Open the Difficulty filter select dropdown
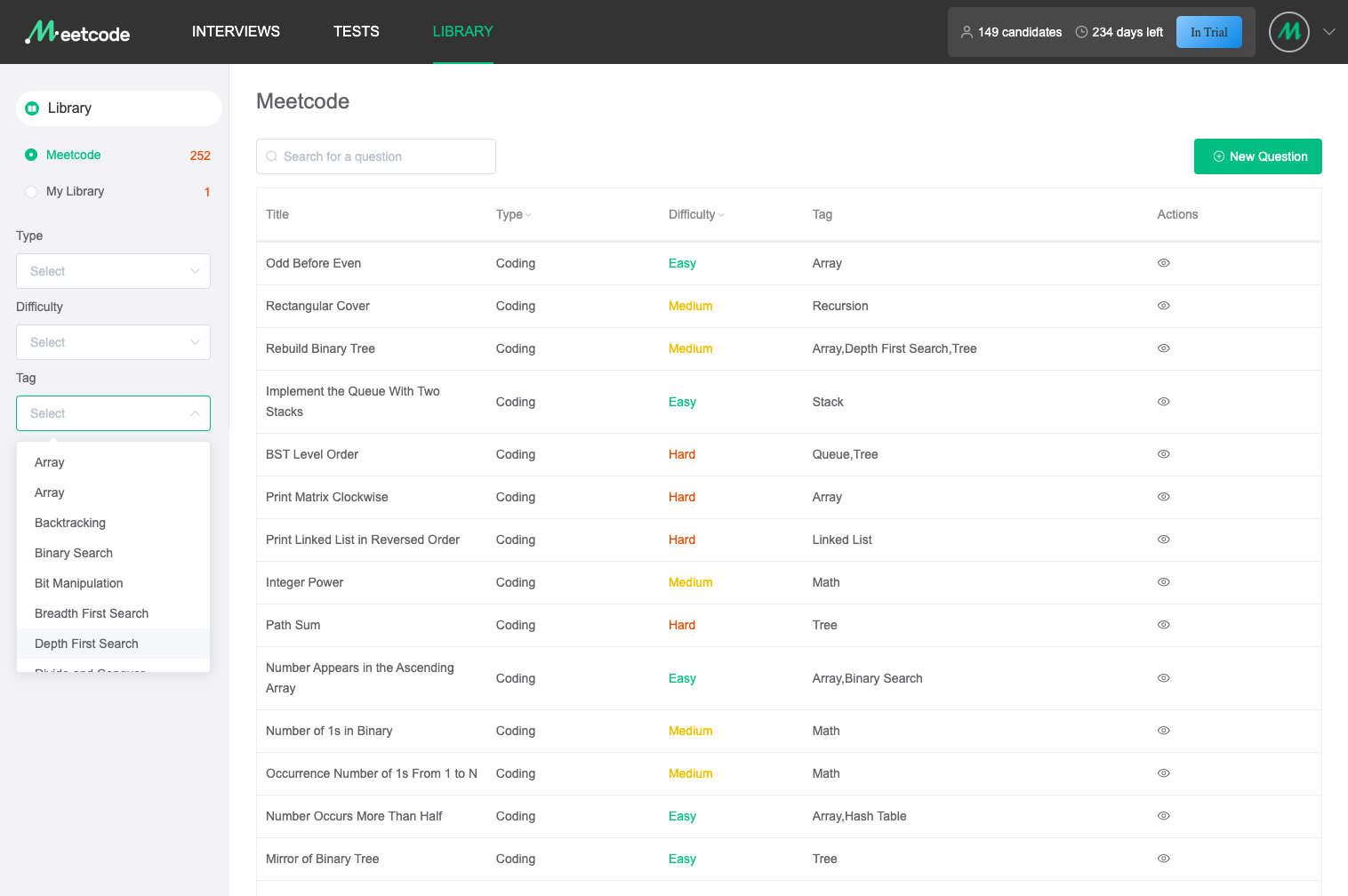The width and height of the screenshot is (1348, 896). point(113,342)
